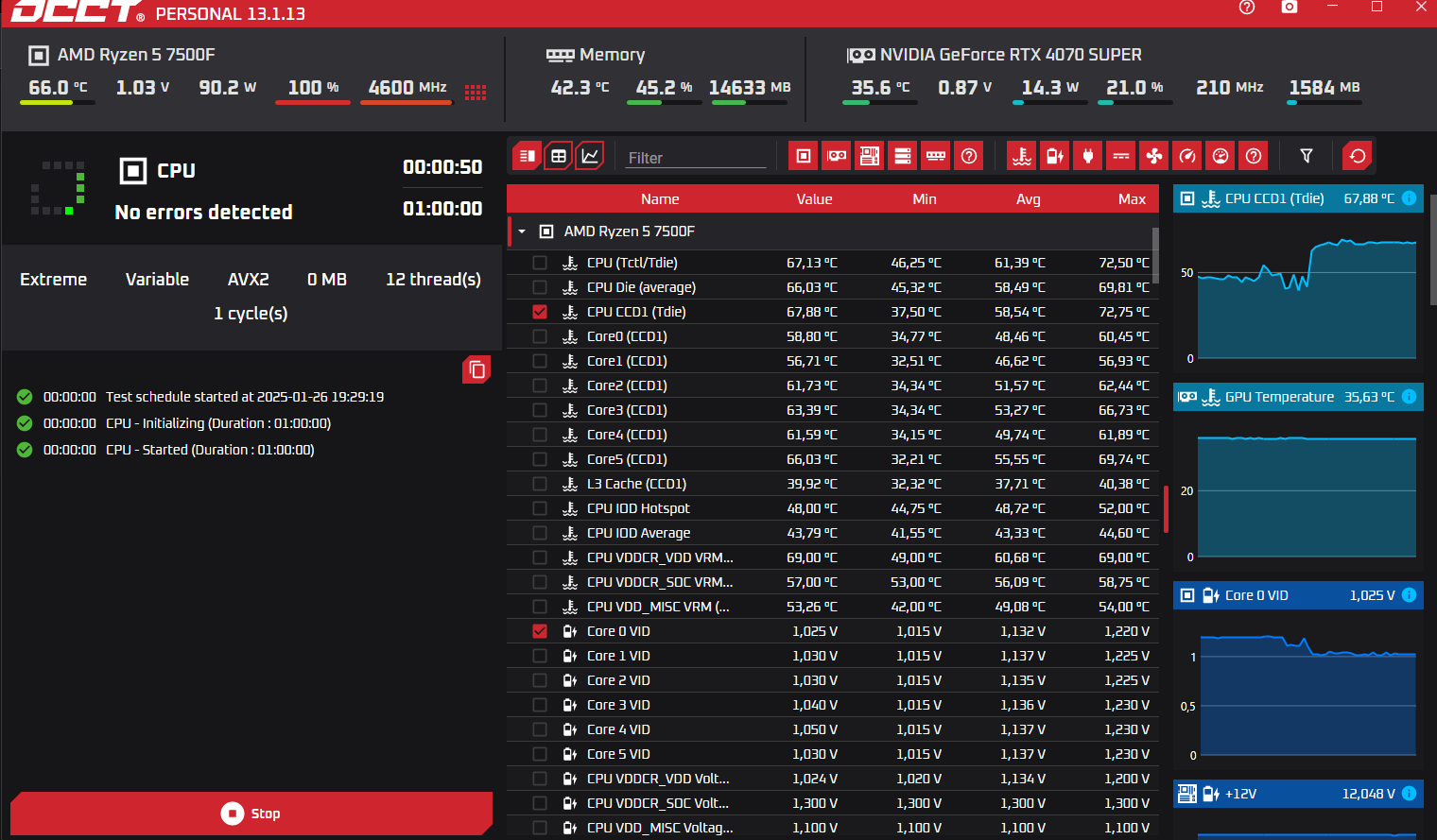Tick the L3 Cache (CCD1) checkbox
The image size is (1437, 840).
pyautogui.click(x=540, y=484)
